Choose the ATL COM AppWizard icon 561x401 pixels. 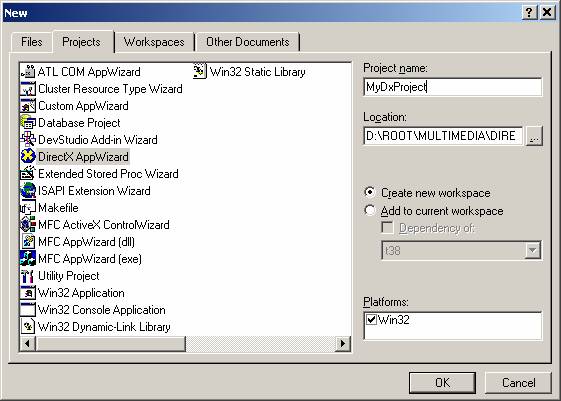coord(28,72)
